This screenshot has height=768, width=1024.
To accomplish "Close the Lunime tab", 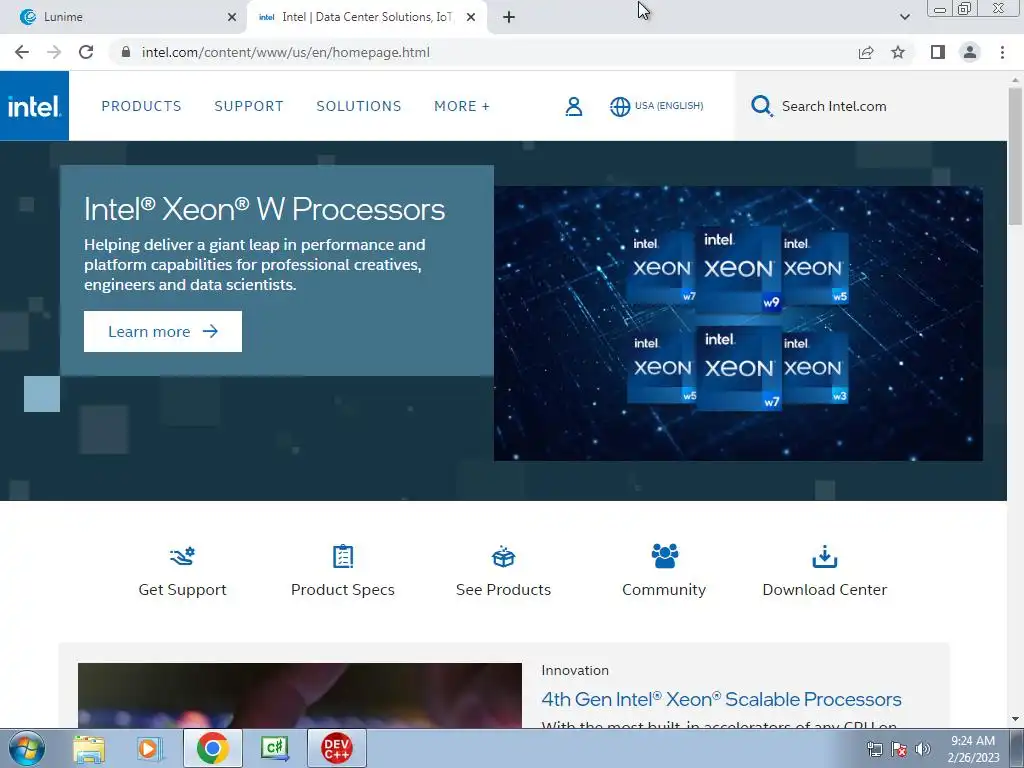I will 232,17.
